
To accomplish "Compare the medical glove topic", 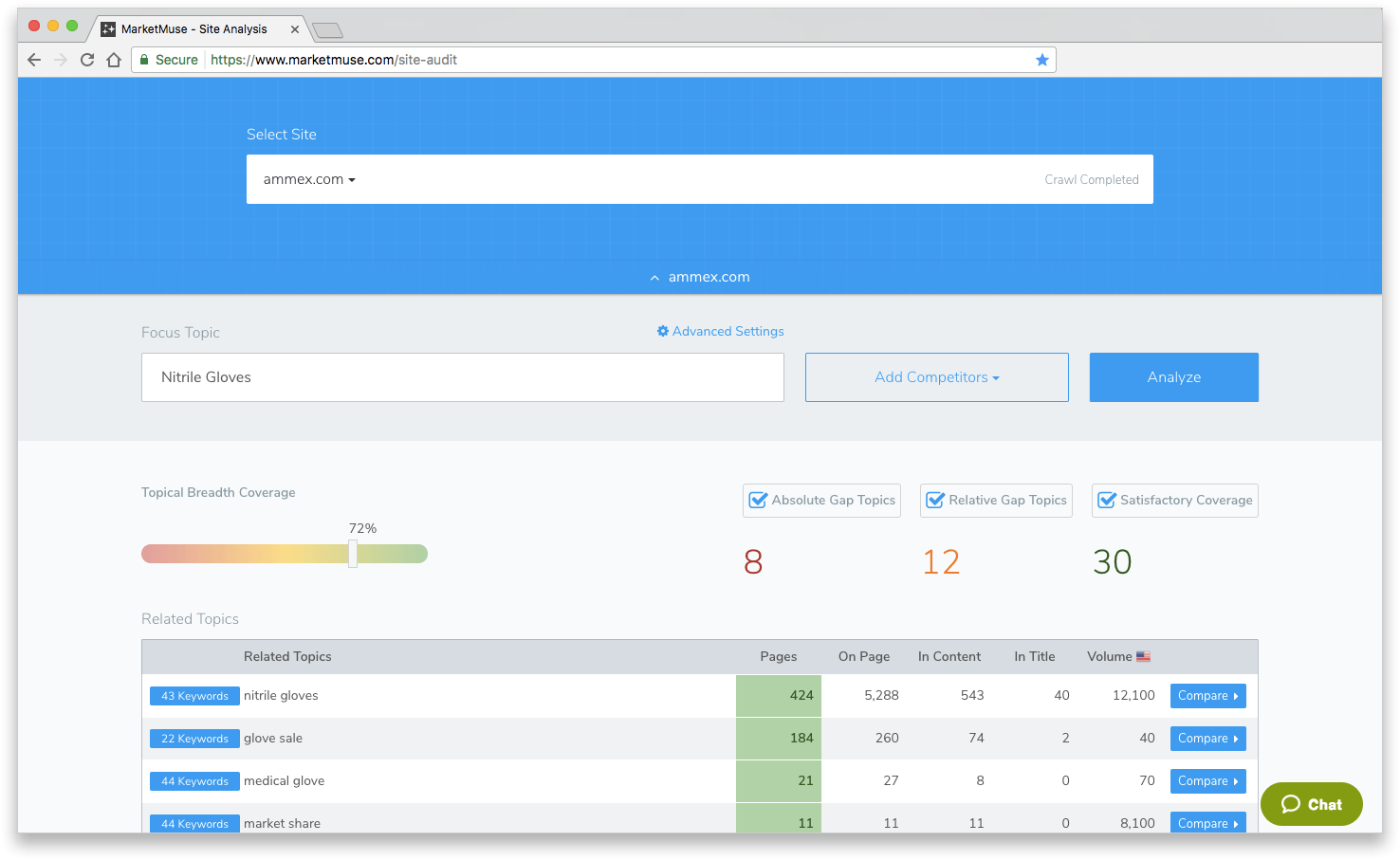I will [x=1208, y=781].
